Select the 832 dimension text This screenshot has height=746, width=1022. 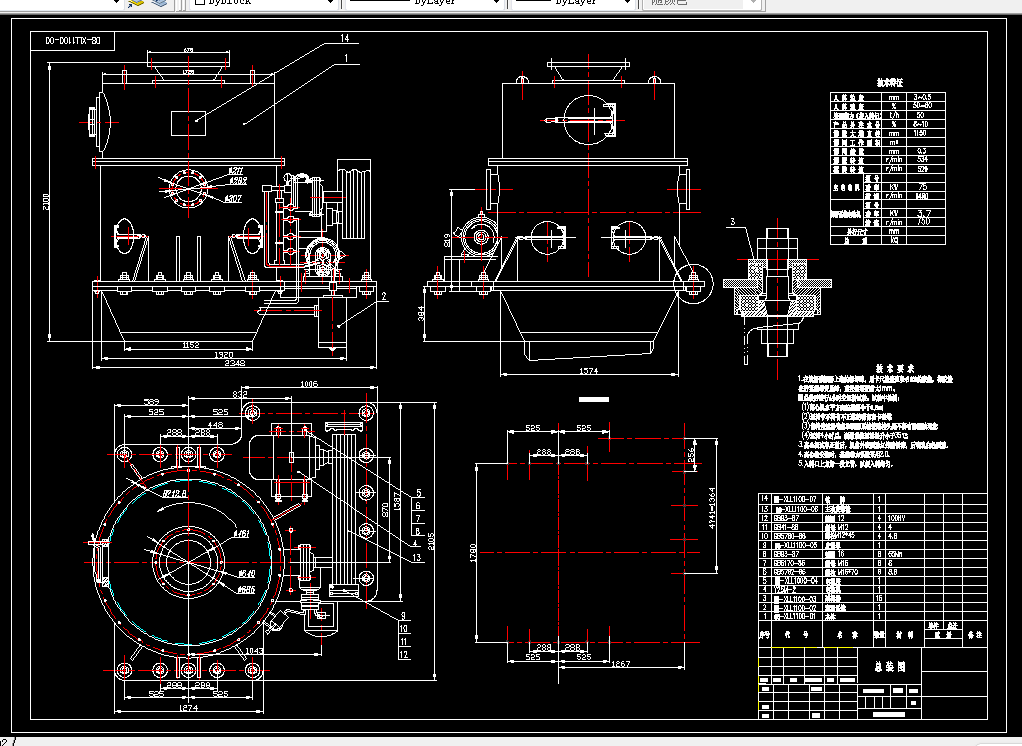tap(240, 394)
